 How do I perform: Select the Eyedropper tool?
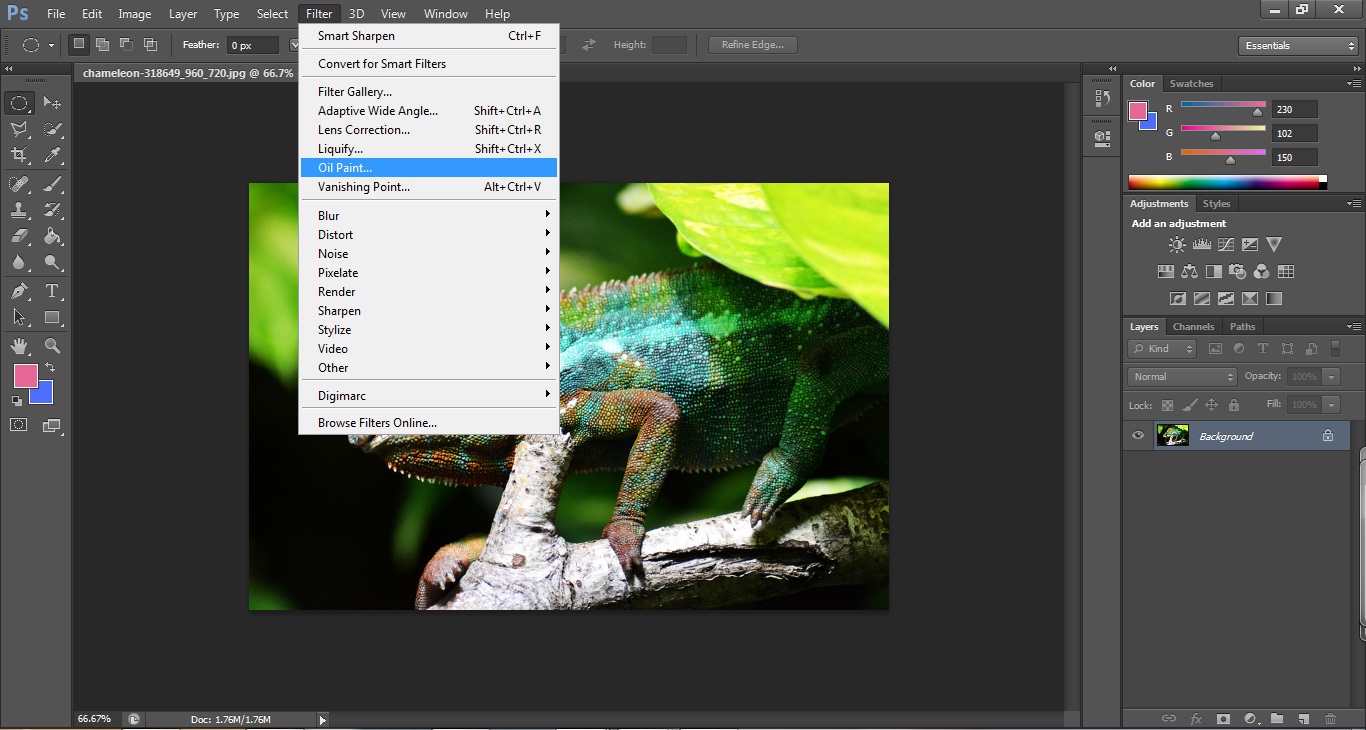[52, 155]
